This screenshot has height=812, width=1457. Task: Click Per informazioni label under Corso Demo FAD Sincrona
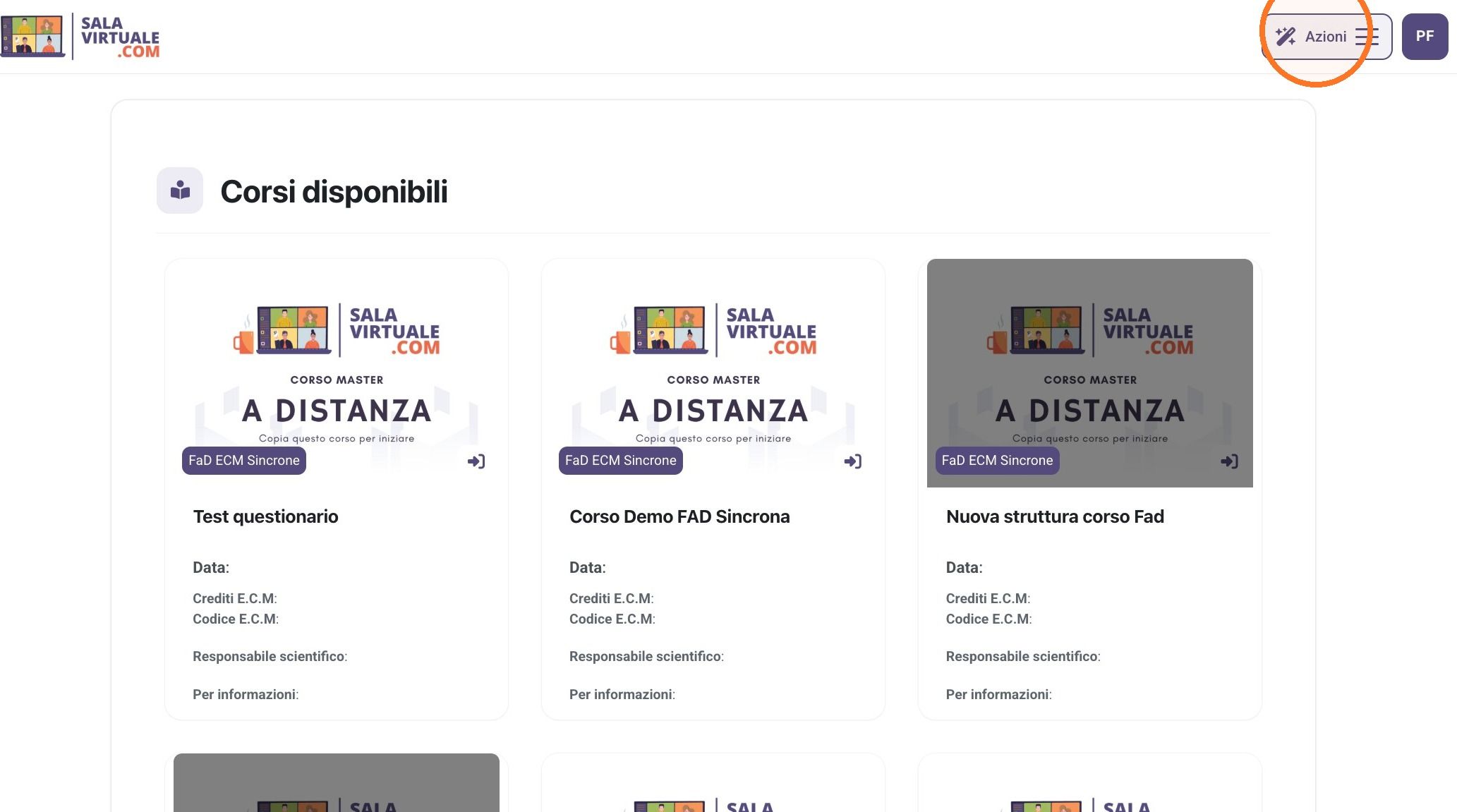(x=622, y=695)
